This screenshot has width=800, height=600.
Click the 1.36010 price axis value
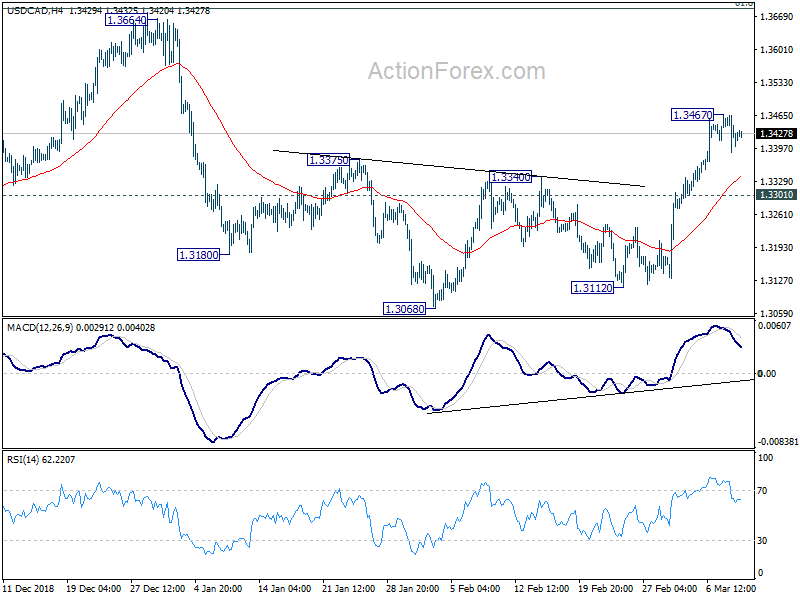(777, 49)
